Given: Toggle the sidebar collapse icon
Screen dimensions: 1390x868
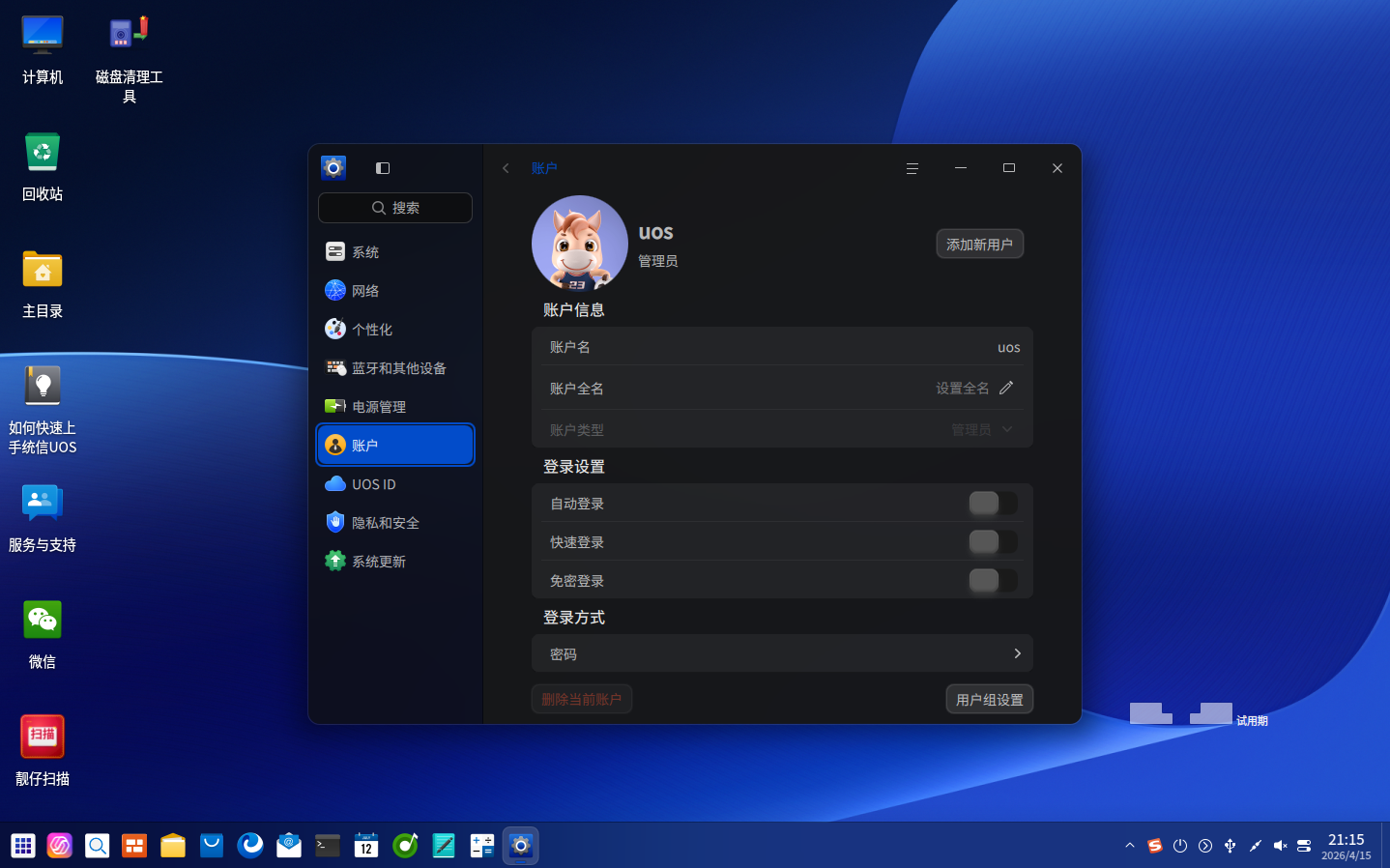Looking at the screenshot, I should pyautogui.click(x=383, y=168).
